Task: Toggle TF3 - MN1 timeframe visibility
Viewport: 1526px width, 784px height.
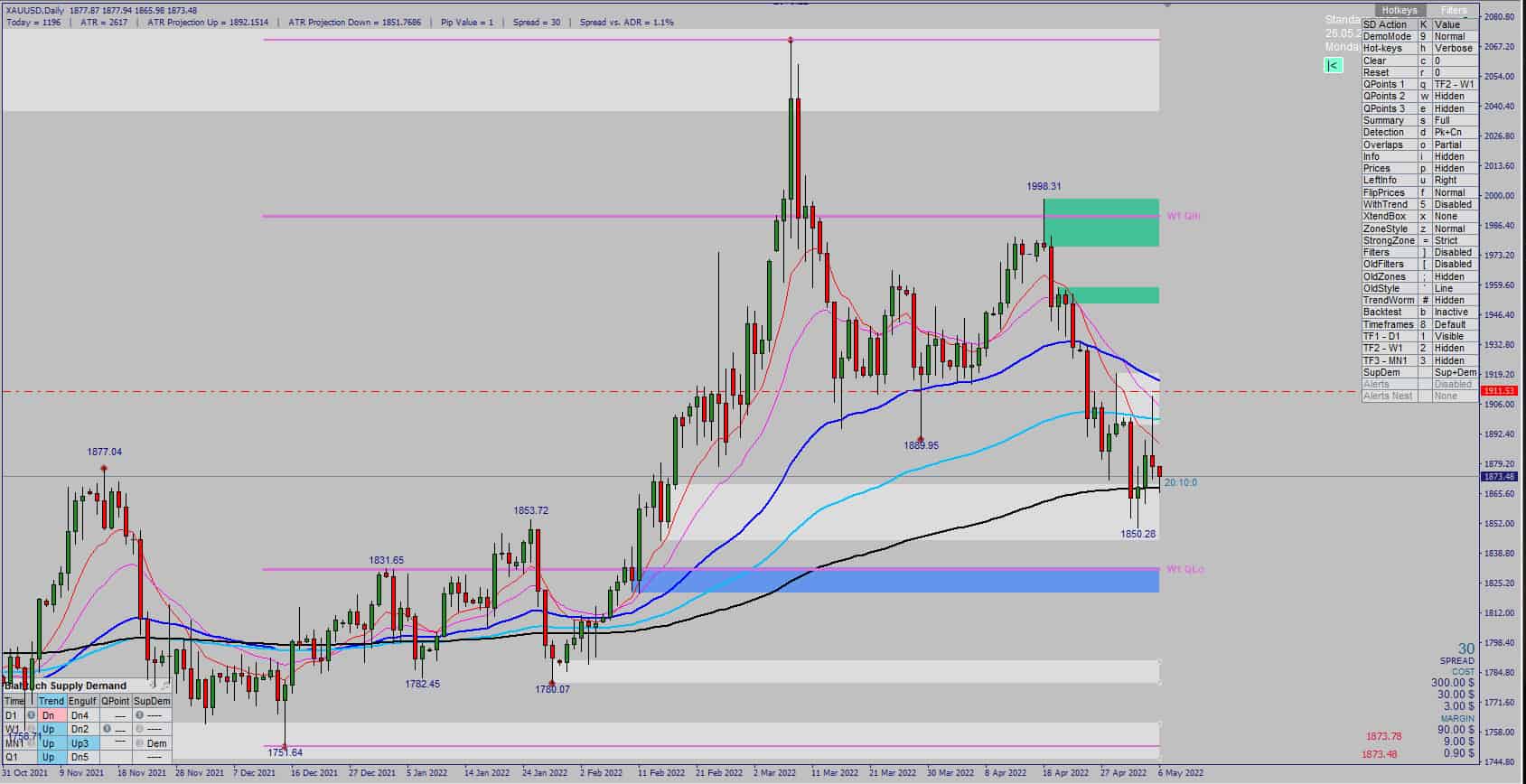Action: click(x=1419, y=360)
